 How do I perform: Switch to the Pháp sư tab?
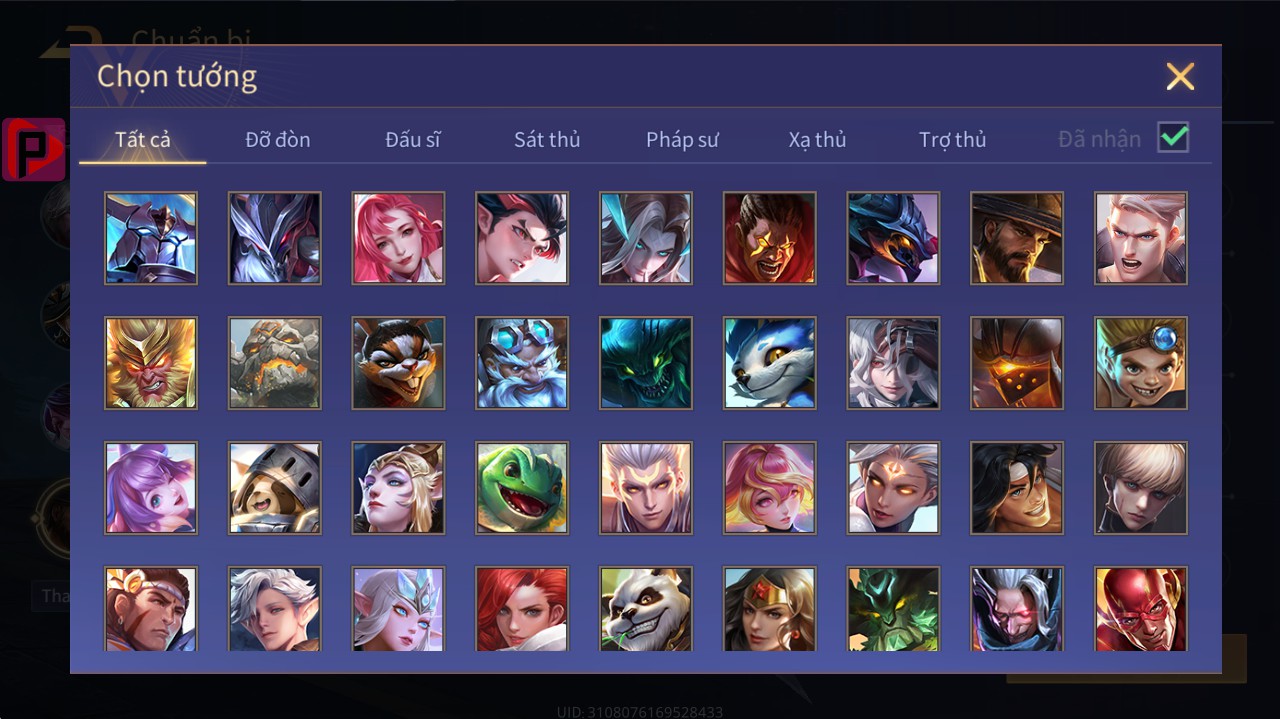(682, 140)
